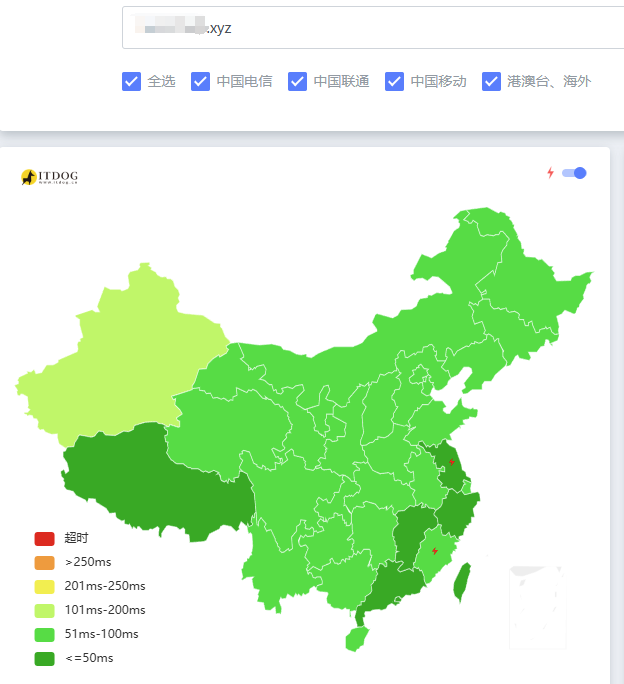Click the 51ms-100ms legend swatch
Viewport: 624px width, 684px height.
45,635
